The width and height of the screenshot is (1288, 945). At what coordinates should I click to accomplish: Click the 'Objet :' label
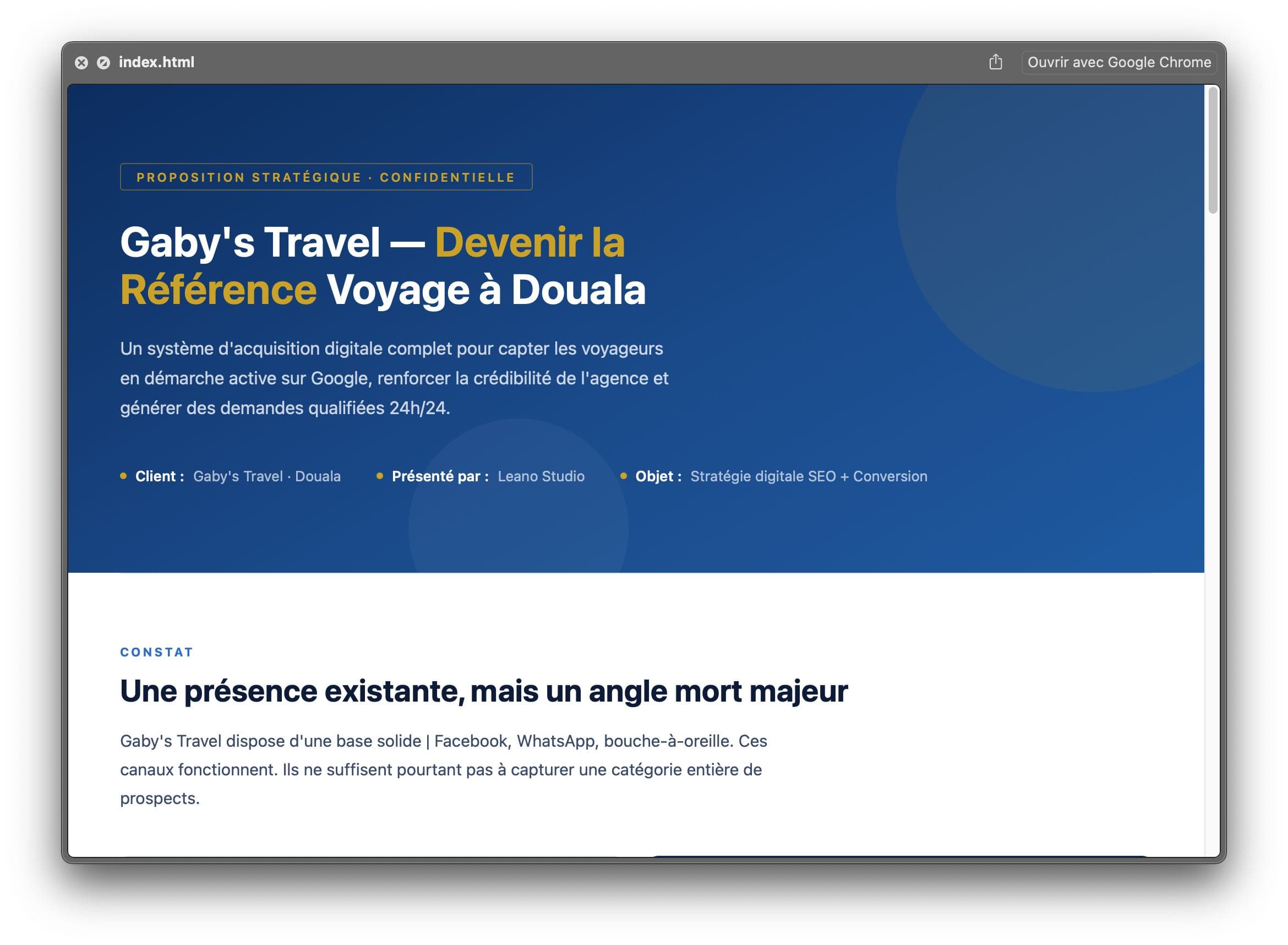pos(658,476)
